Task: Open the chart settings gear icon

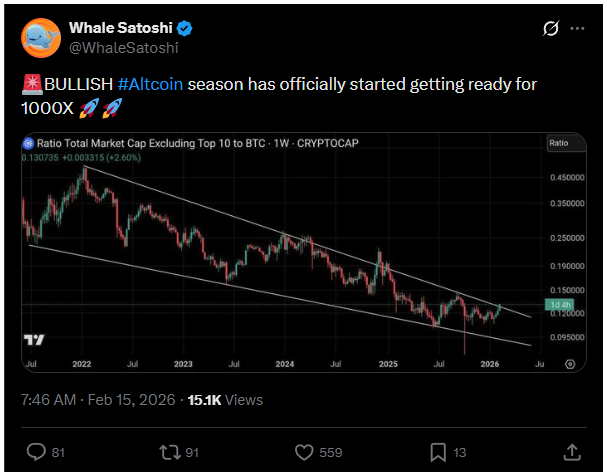Action: tap(569, 364)
